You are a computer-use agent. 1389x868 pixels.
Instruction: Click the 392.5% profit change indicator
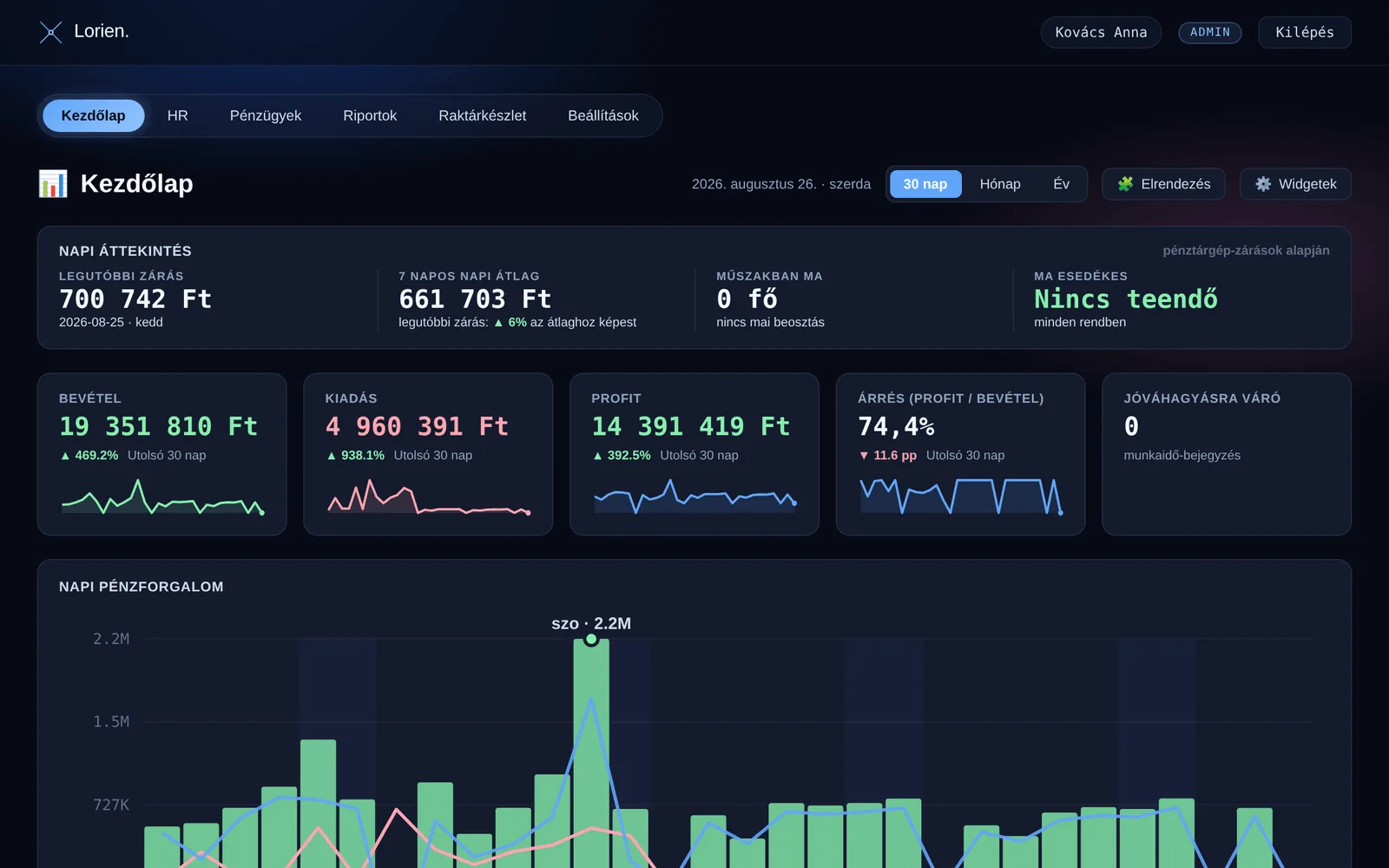(622, 455)
